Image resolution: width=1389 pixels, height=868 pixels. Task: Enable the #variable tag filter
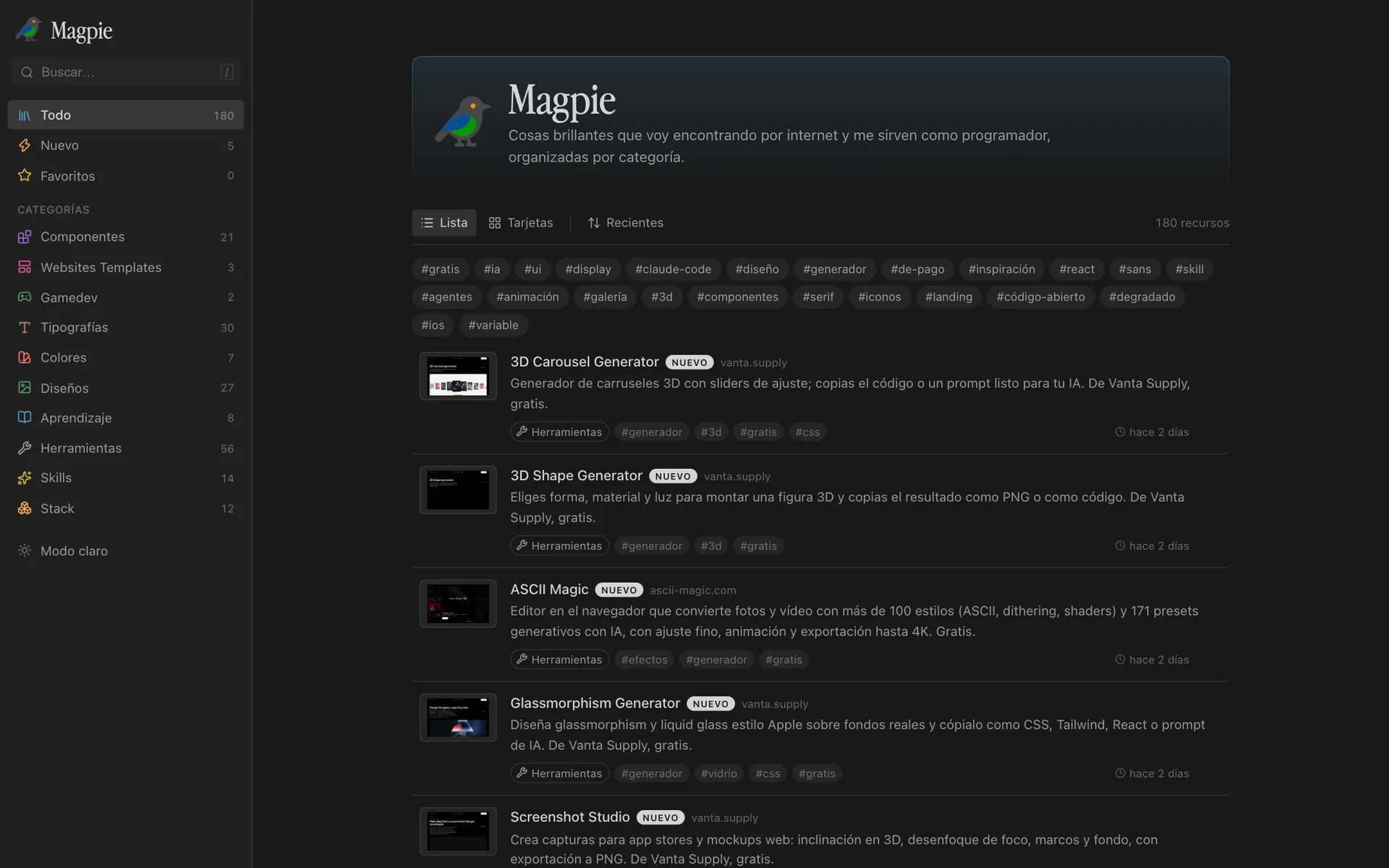click(493, 325)
